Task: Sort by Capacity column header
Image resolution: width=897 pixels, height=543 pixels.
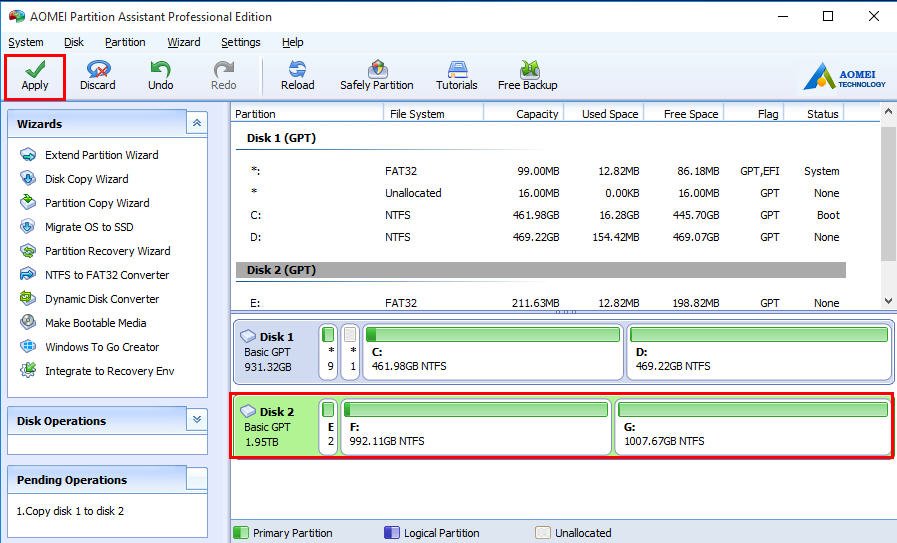Action: point(523,114)
